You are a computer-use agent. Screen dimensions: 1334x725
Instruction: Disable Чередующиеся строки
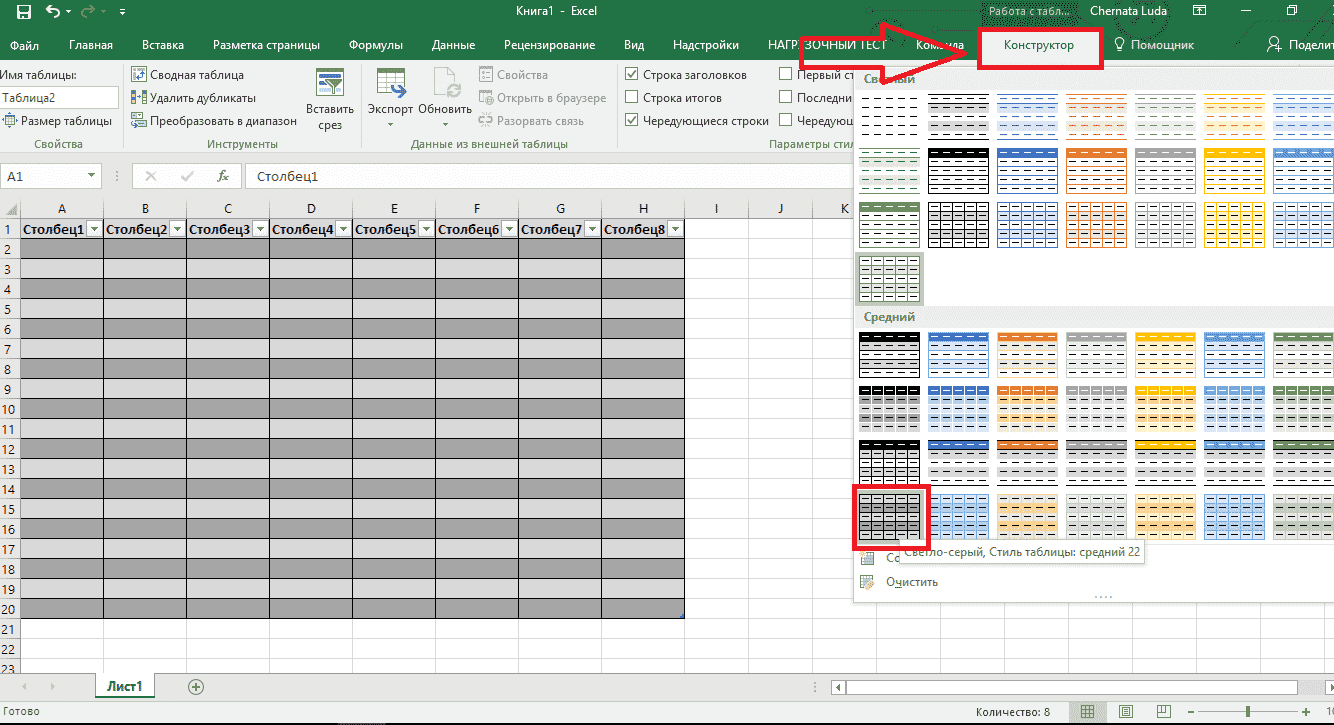(x=633, y=119)
